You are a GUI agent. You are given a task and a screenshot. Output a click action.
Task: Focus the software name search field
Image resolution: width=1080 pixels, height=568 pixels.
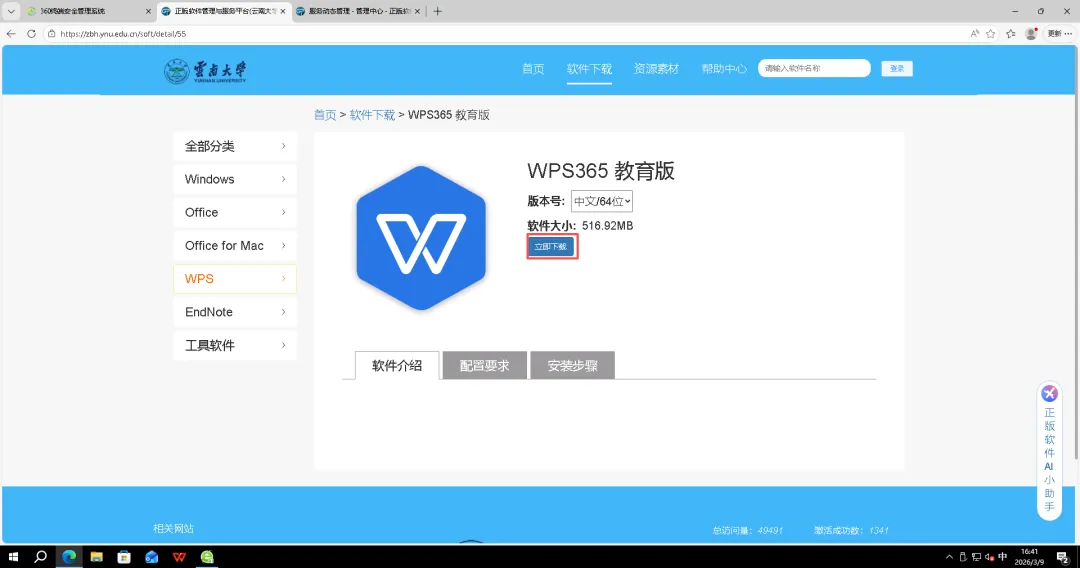[814, 68]
